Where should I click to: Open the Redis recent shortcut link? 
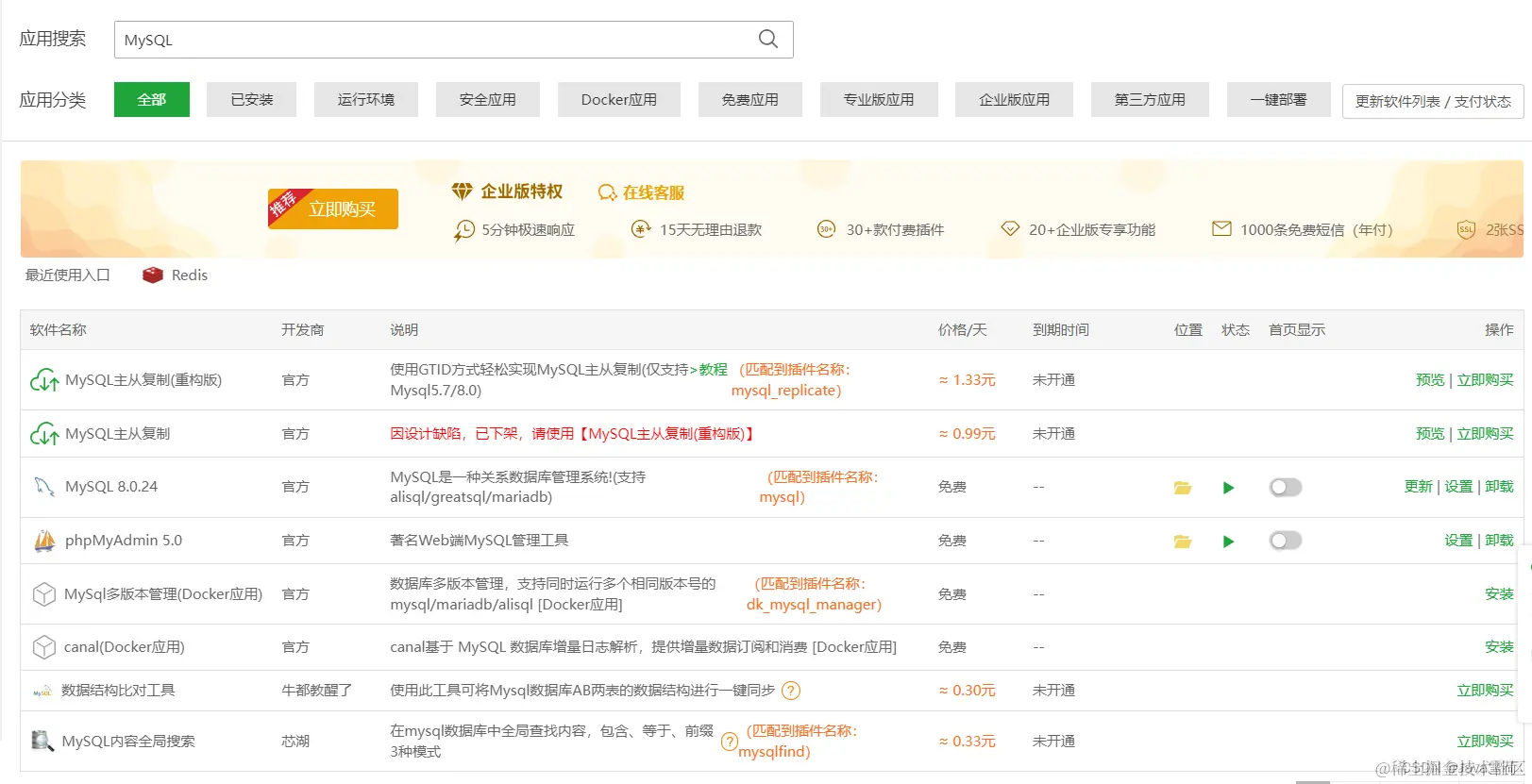coord(190,275)
